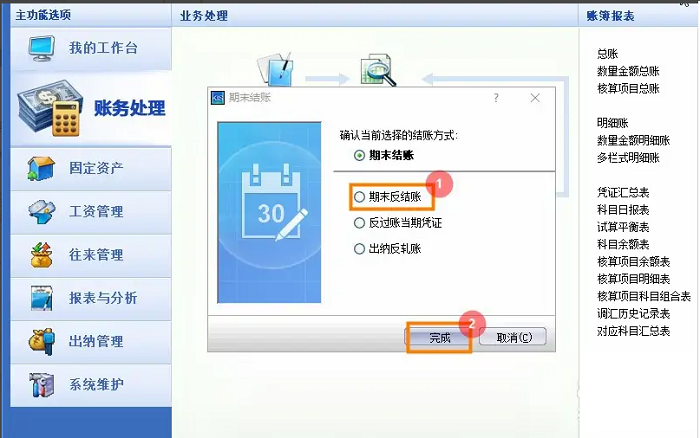Open 多栏式明细账 in 账簿报表

pos(627,157)
